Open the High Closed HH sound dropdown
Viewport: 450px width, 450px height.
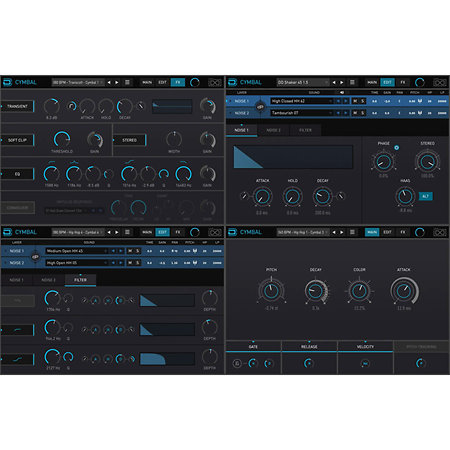302,101
